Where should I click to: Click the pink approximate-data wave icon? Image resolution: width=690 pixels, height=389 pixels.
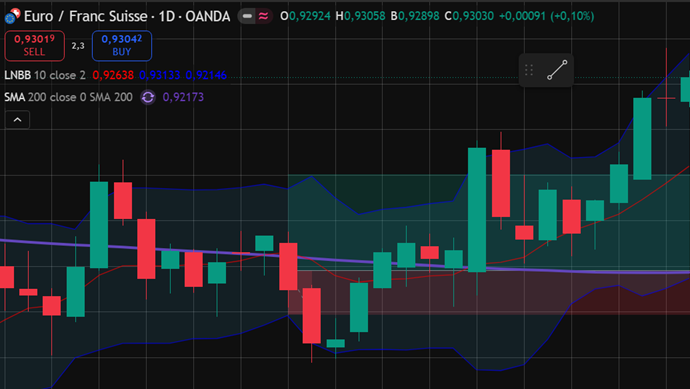click(264, 16)
